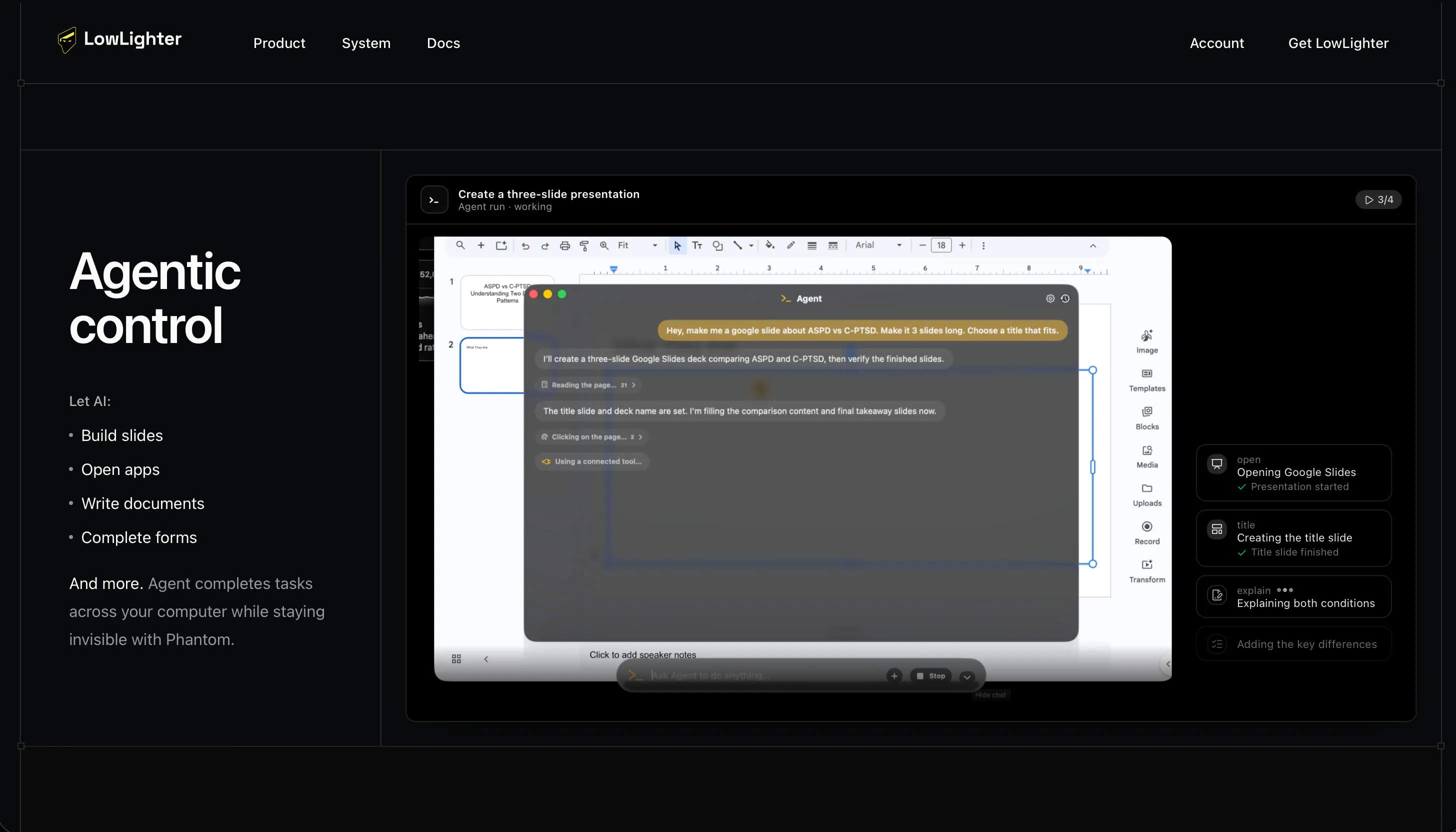
Task: Click the paint format roller icon
Action: tap(584, 245)
